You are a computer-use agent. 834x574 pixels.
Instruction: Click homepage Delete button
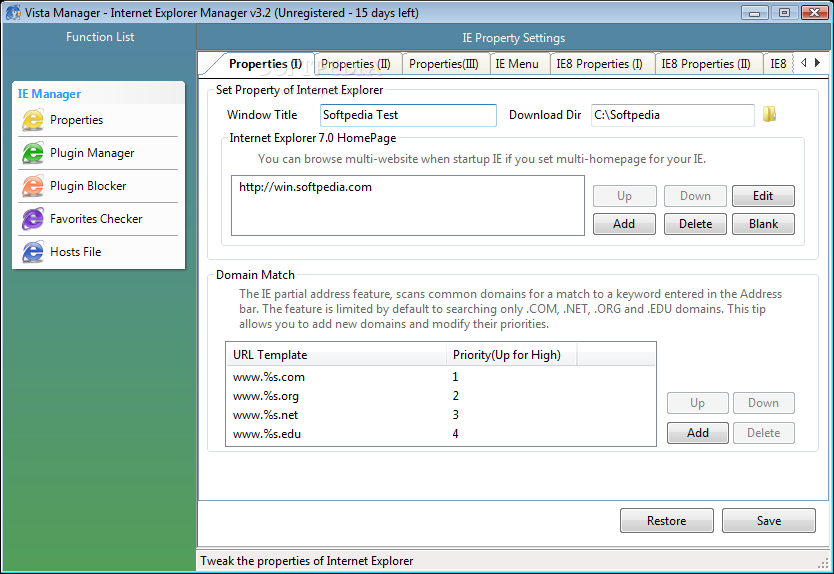pos(695,224)
